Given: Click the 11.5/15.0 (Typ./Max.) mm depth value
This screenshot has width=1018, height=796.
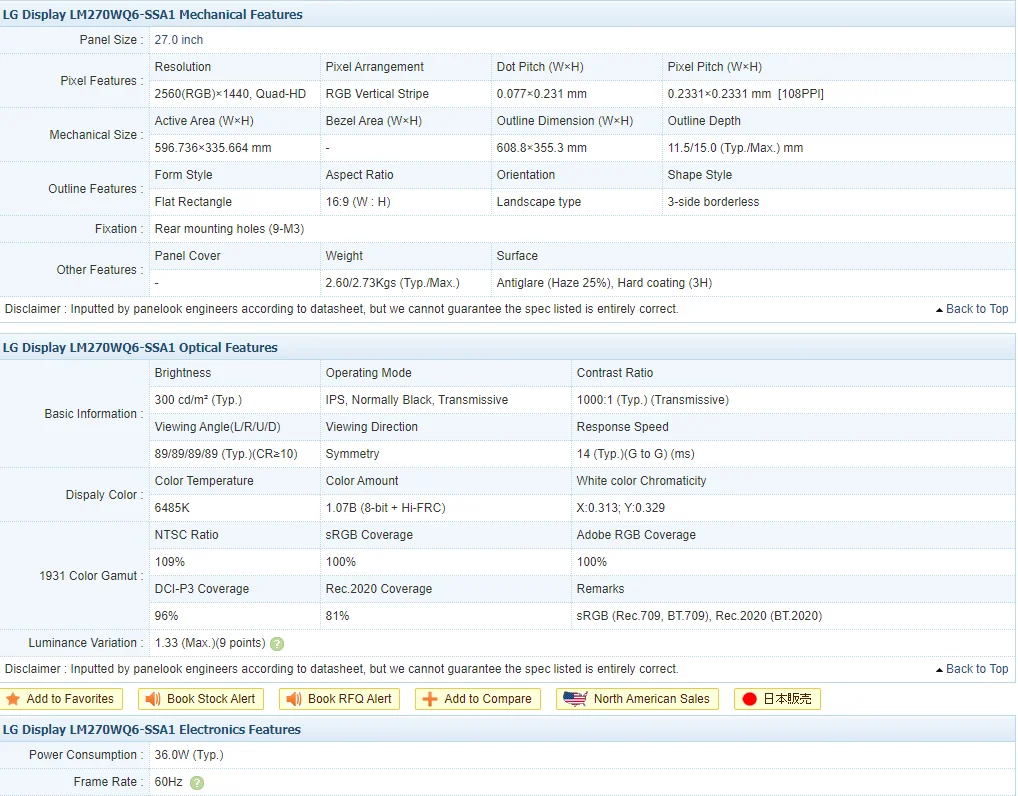Looking at the screenshot, I should point(735,147).
